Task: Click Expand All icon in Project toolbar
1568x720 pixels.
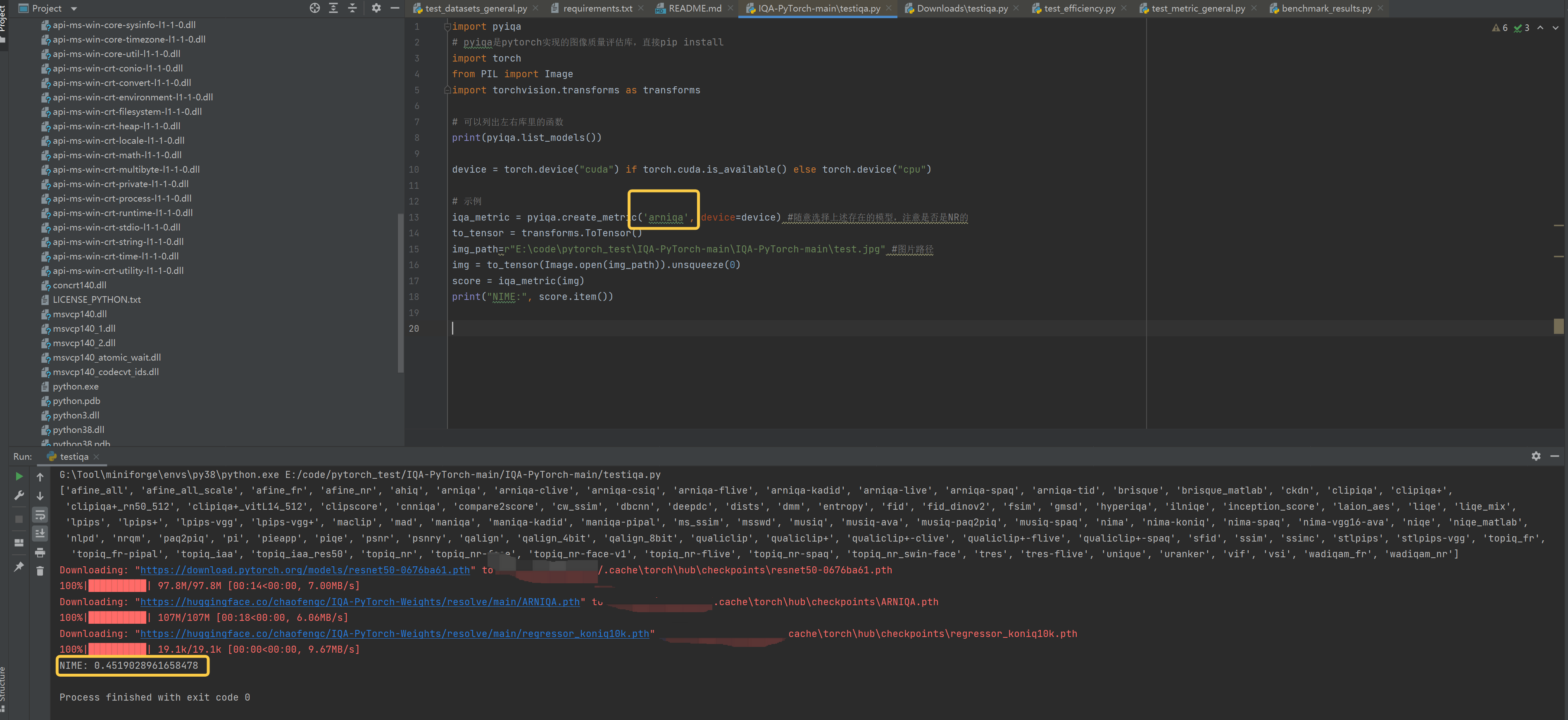Action: click(333, 8)
